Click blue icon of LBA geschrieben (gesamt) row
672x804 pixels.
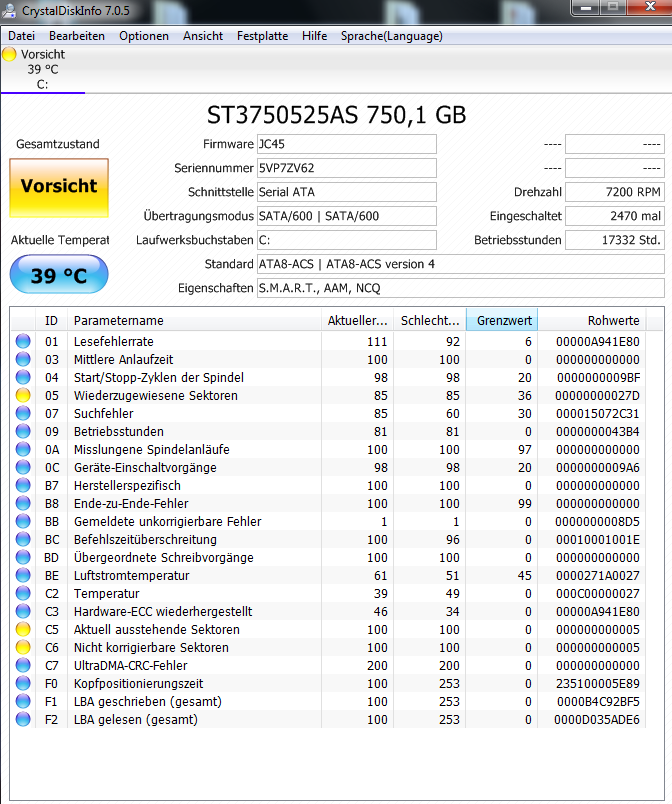pyautogui.click(x=23, y=701)
